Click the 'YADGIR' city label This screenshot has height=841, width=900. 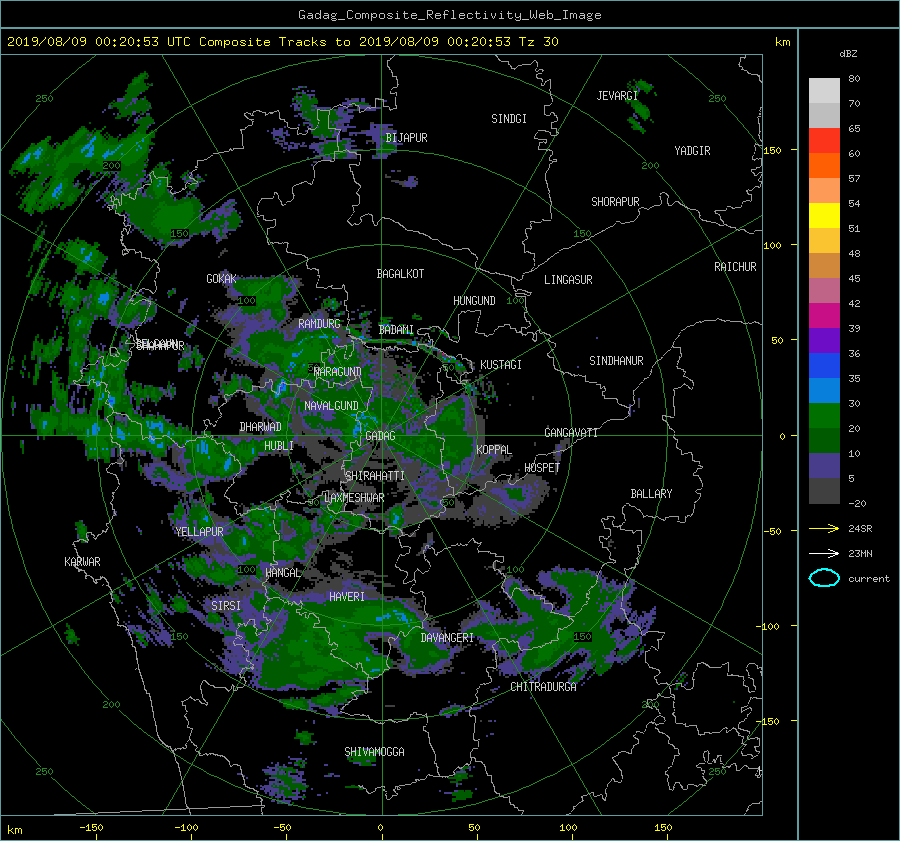tap(692, 151)
